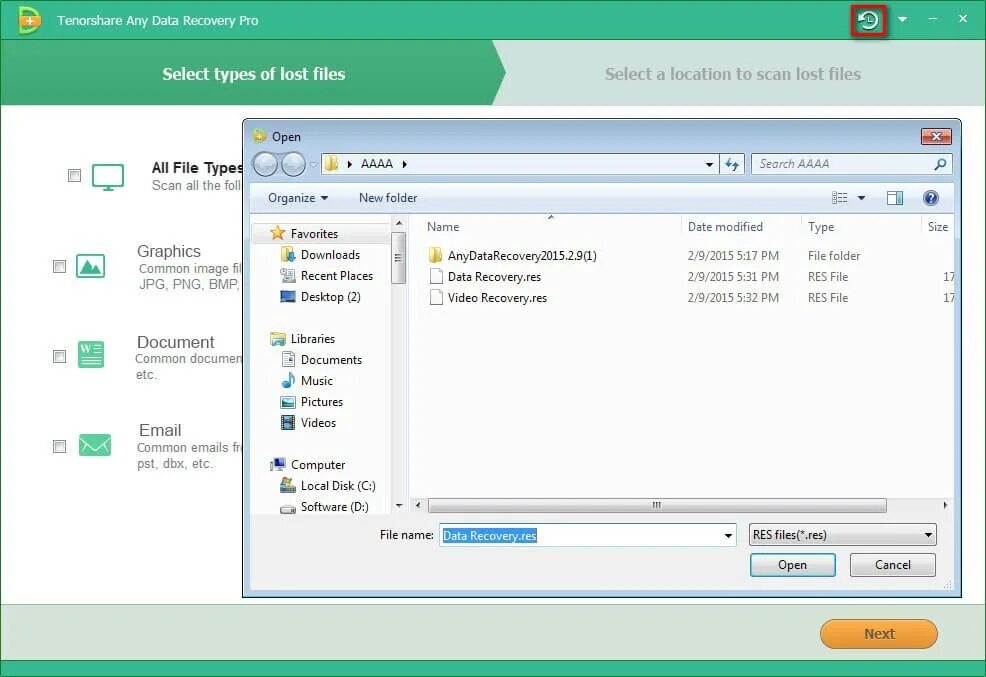The height and width of the screenshot is (677, 986).
Task: Expand the File name dropdown arrow
Action: coord(728,536)
